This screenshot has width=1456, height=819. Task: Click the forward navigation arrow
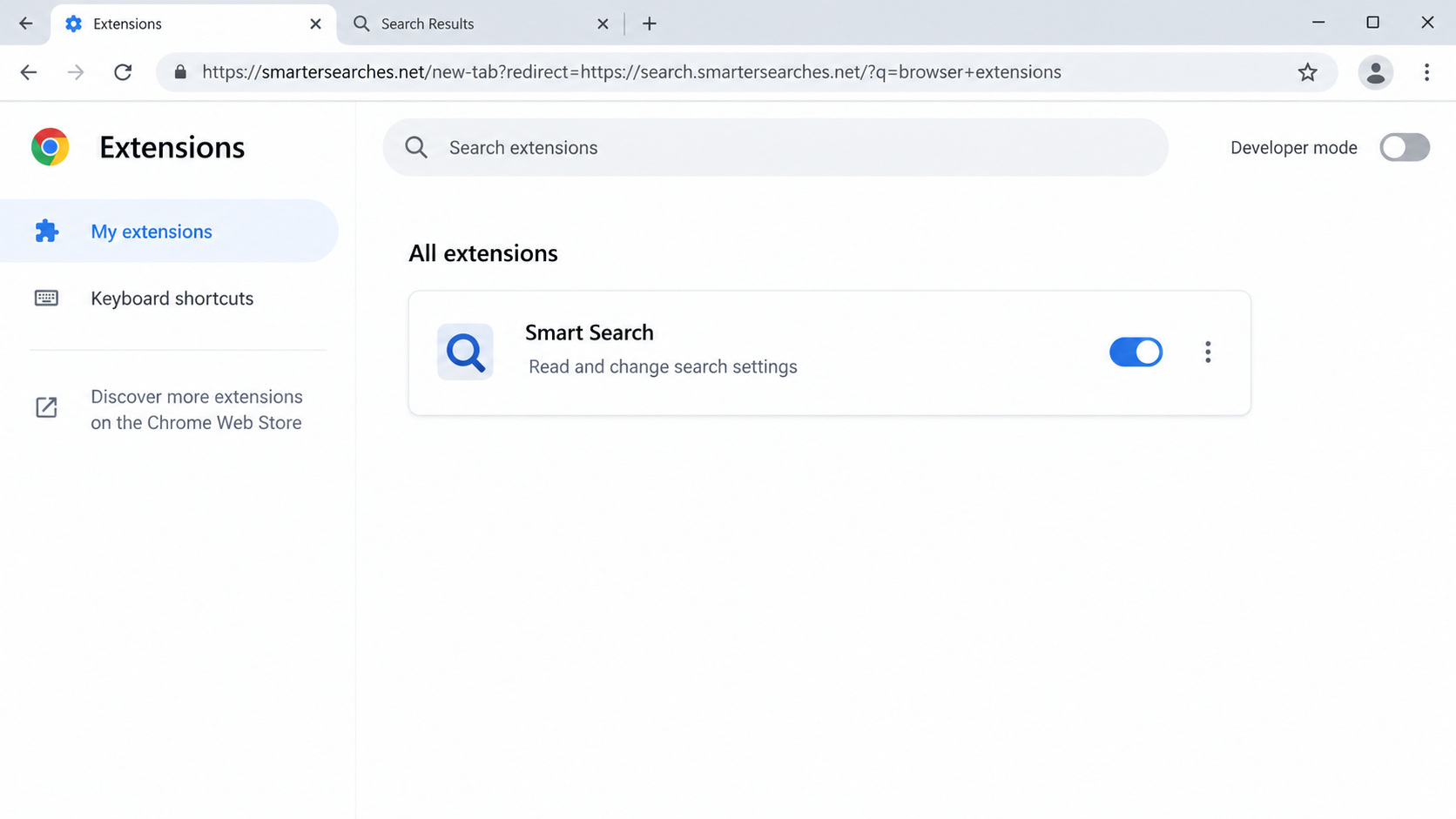click(x=76, y=72)
